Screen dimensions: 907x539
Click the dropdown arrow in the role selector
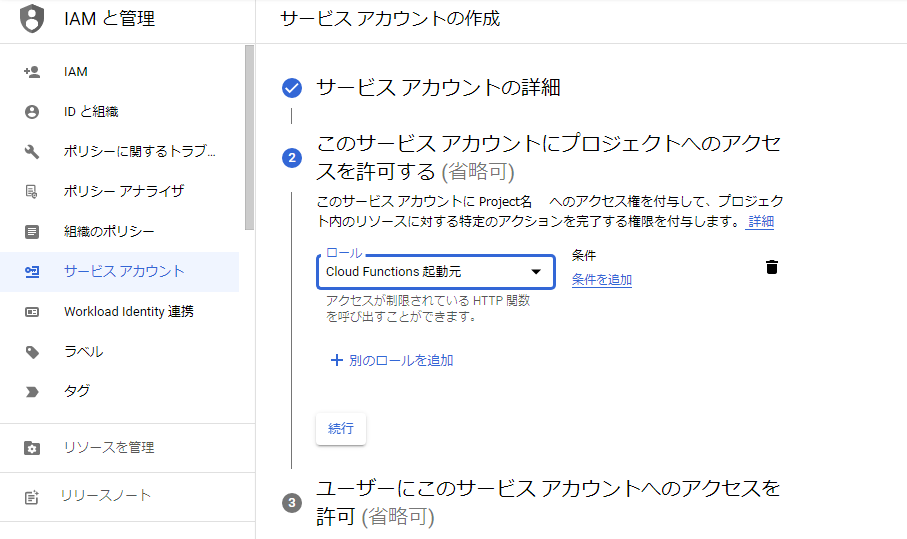(536, 272)
